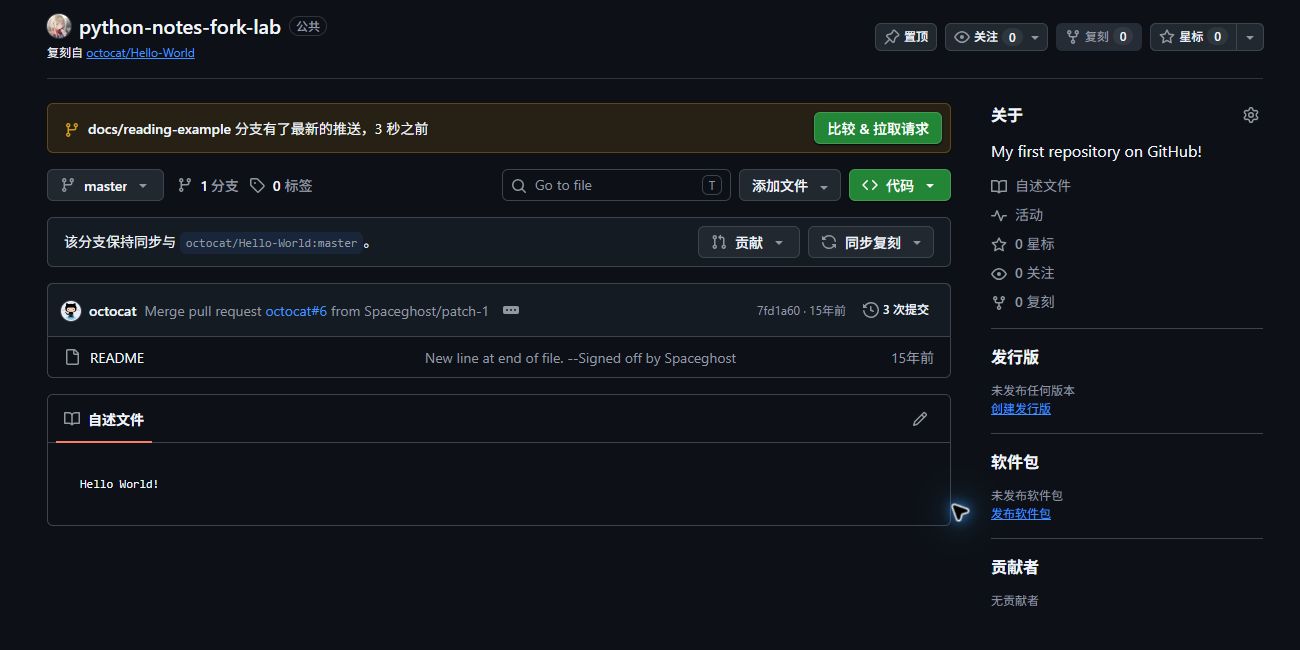1300x650 pixels.
Task: Click the star icon beside 0 星标
Action: pyautogui.click(x=998, y=244)
